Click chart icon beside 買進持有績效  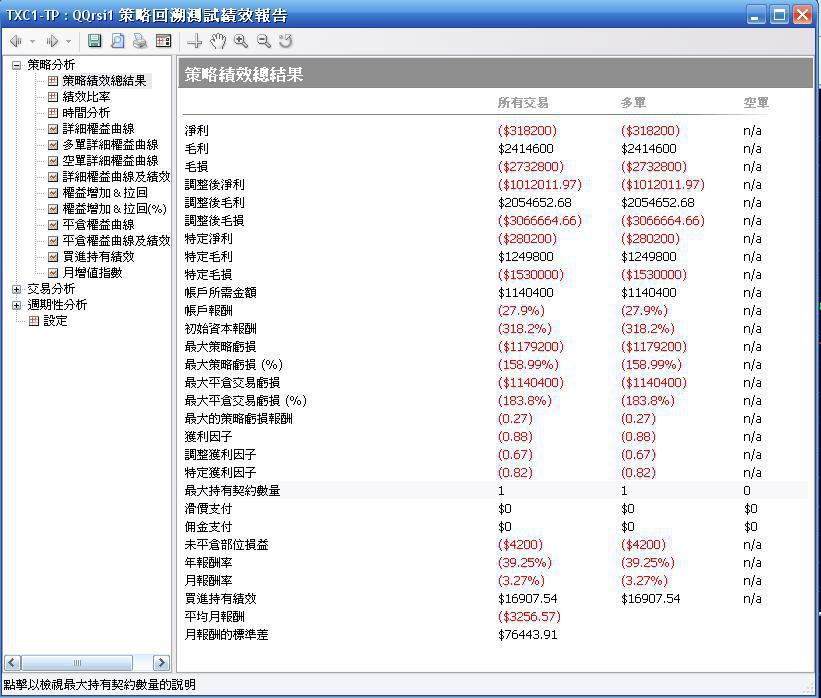click(52, 257)
